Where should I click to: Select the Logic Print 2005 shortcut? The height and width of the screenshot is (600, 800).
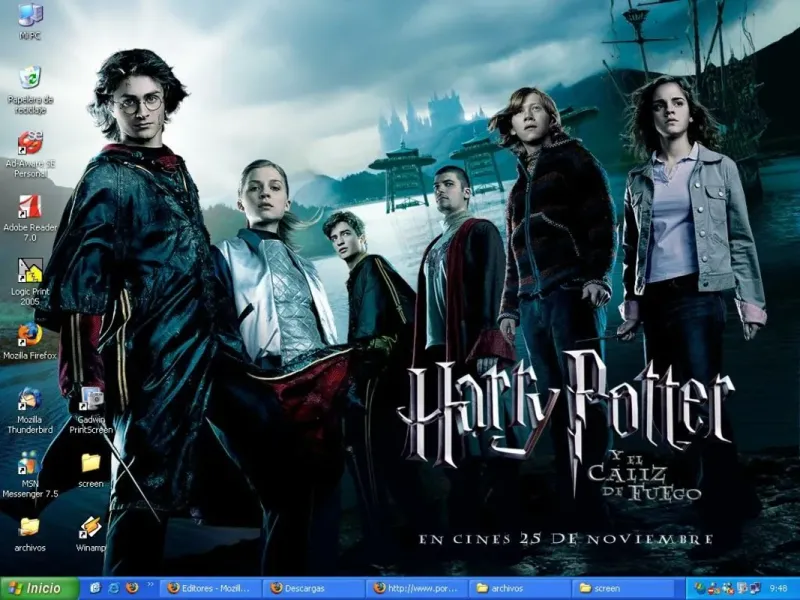30,282
